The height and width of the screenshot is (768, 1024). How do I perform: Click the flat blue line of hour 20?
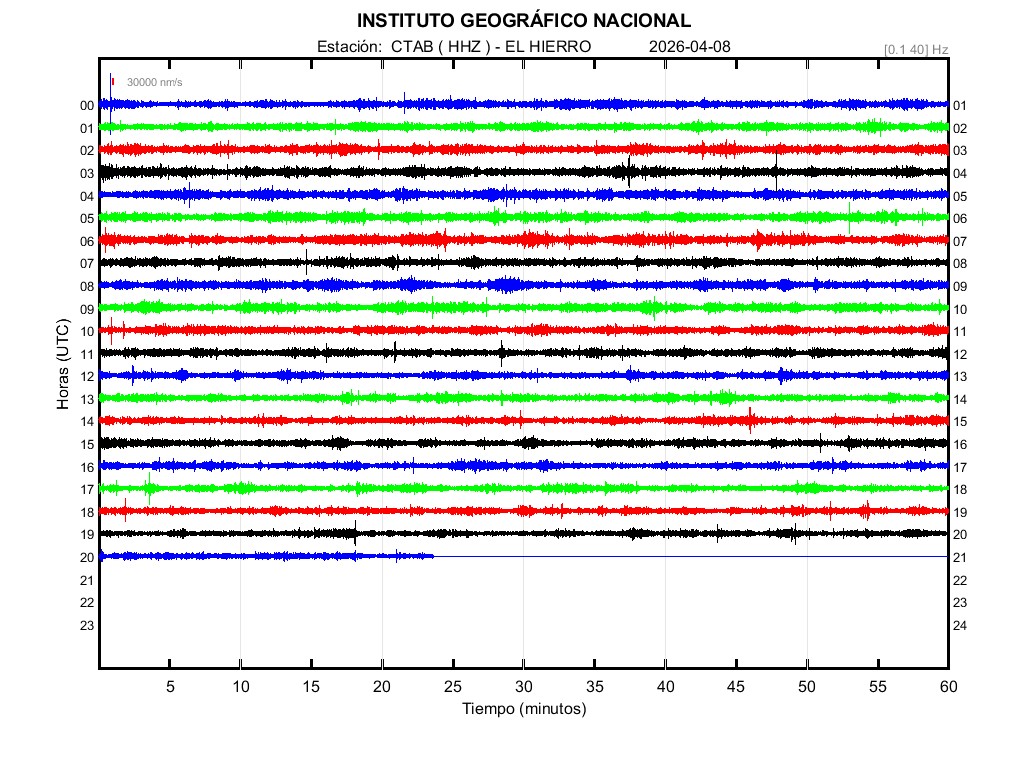pyautogui.click(x=690, y=556)
